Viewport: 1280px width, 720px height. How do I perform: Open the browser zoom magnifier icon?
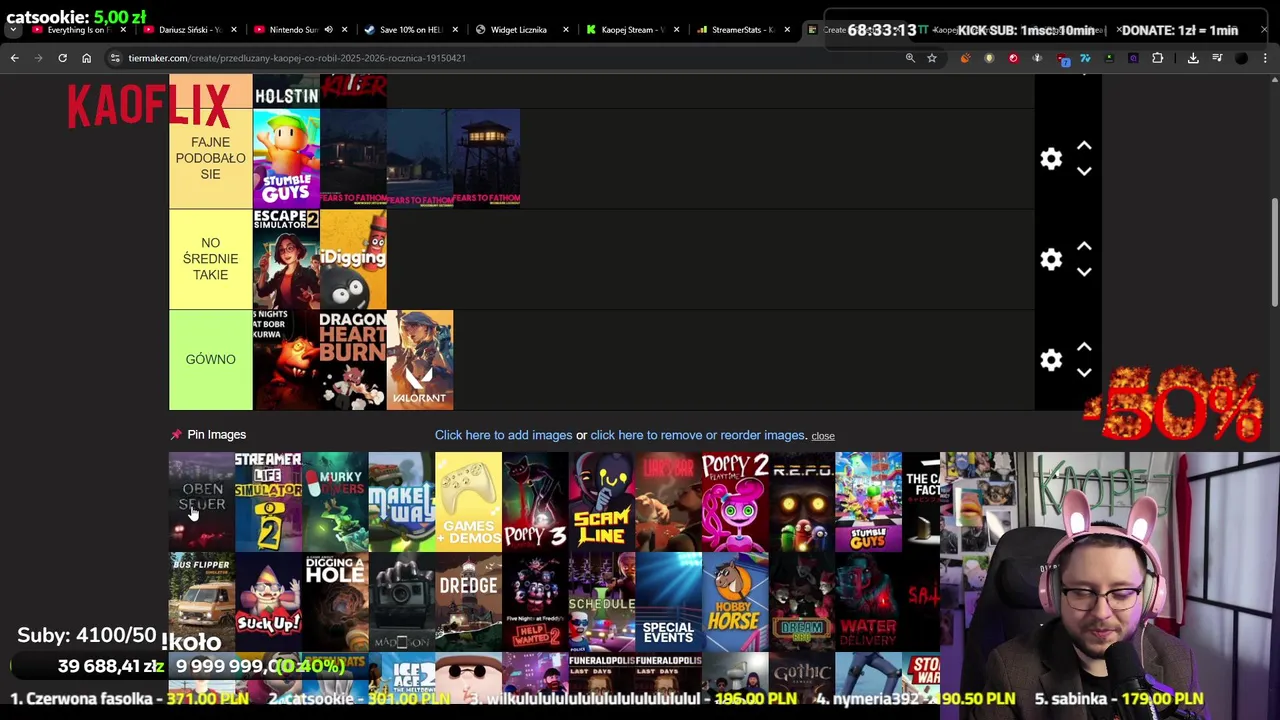pyautogui.click(x=910, y=58)
